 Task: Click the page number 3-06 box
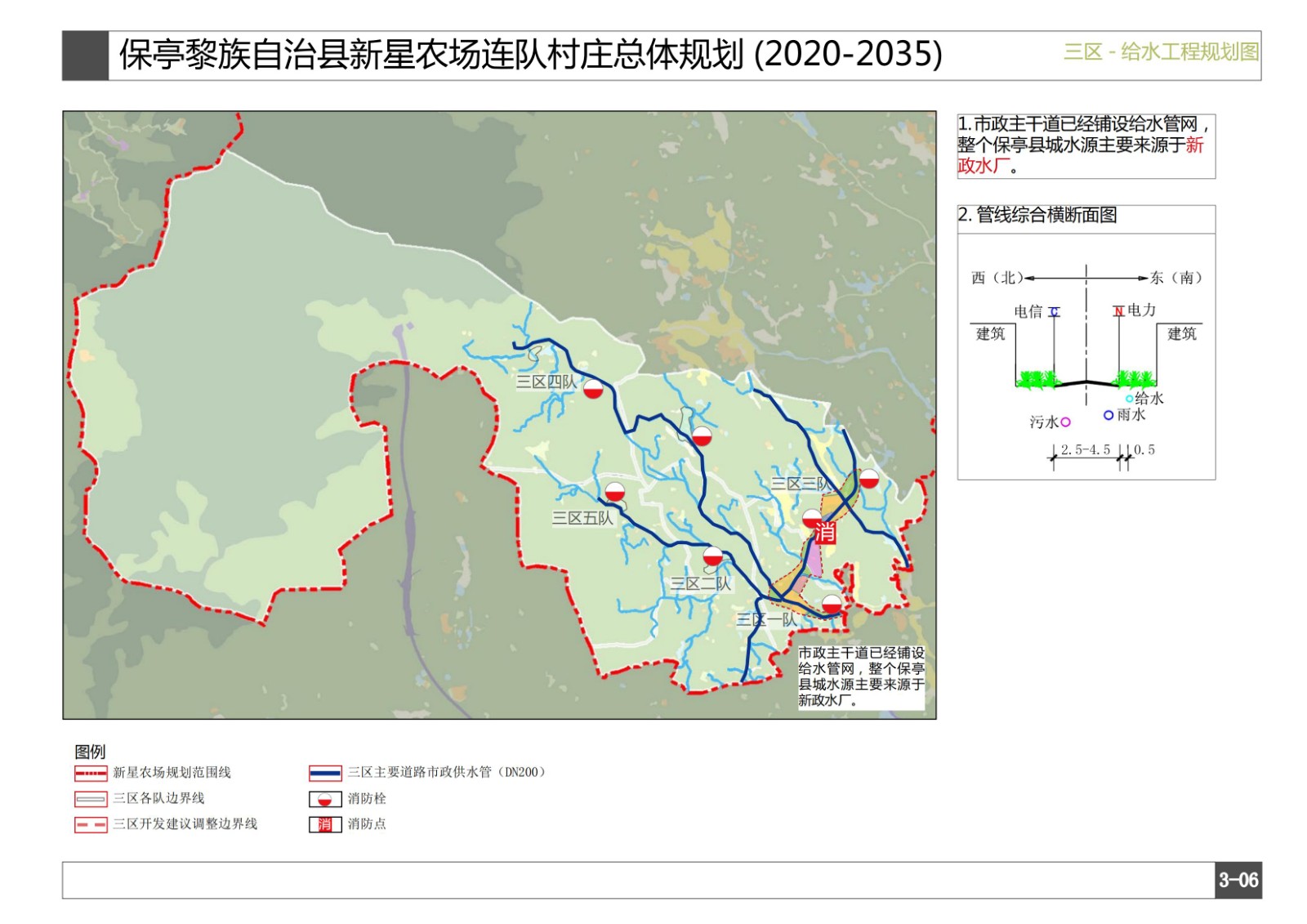click(x=1238, y=880)
